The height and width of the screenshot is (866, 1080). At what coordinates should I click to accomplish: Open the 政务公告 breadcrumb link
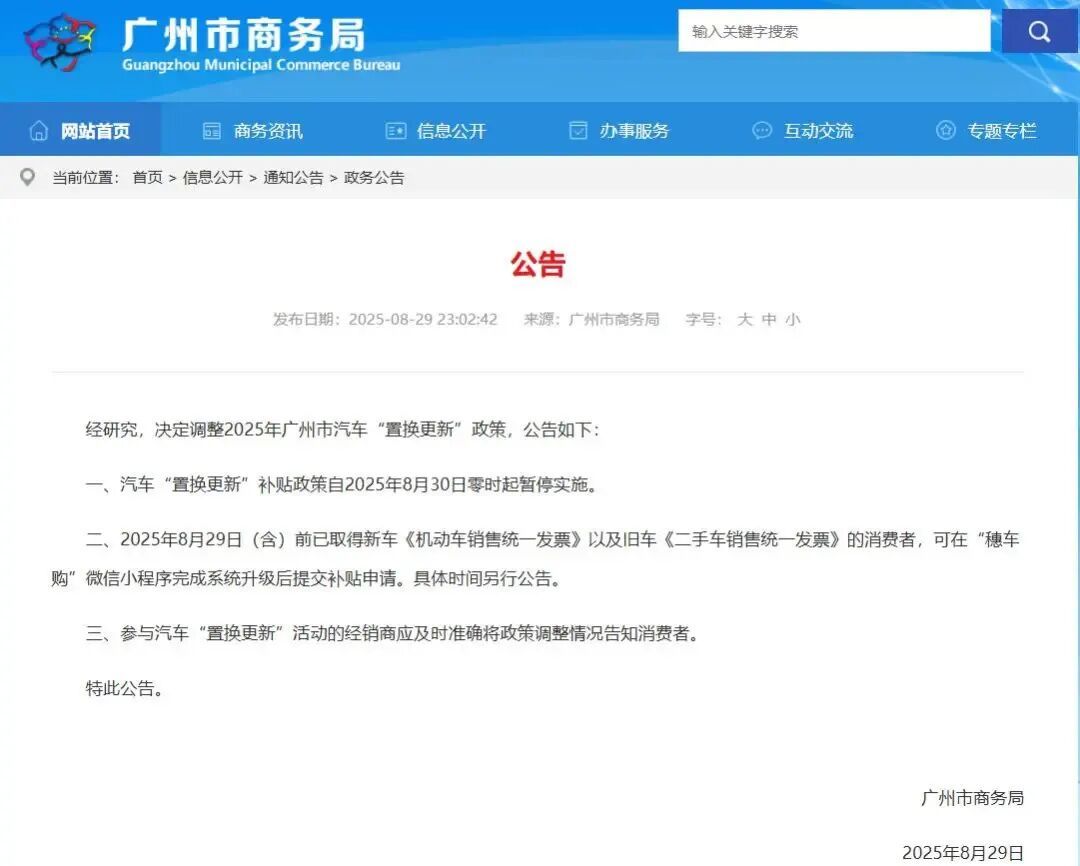[373, 177]
